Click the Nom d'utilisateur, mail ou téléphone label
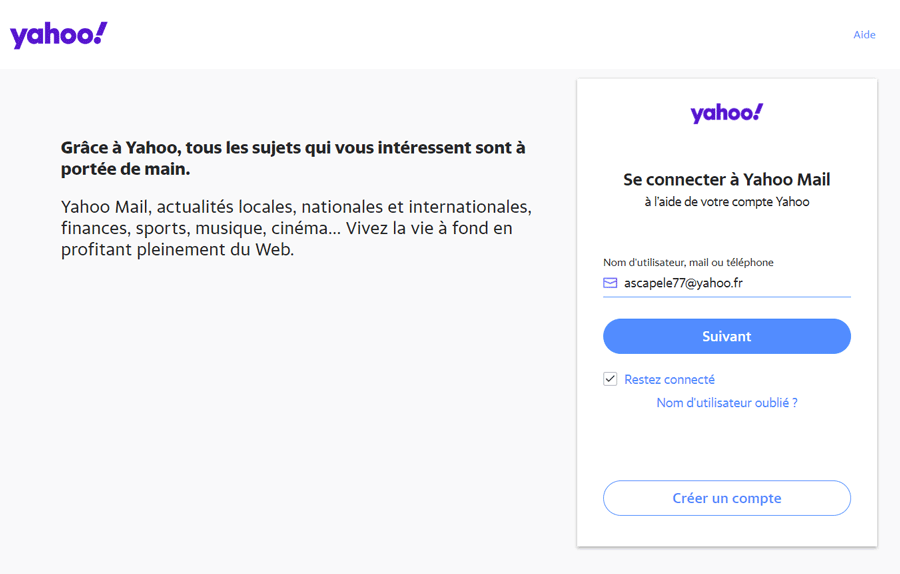Viewport: 900px width, 574px height. click(x=688, y=262)
